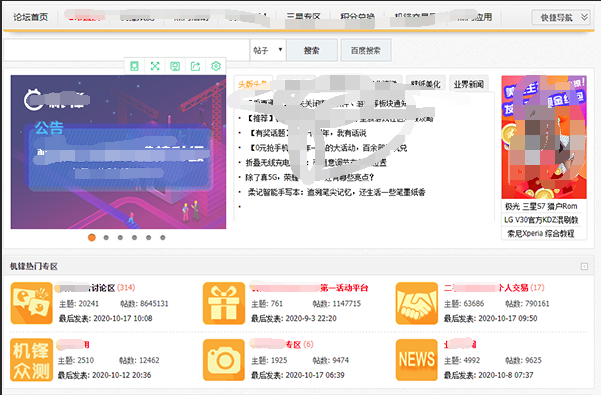Open 极光 三星S7 猎户Rom link
This screenshot has width=601, height=395.
[x=541, y=206]
